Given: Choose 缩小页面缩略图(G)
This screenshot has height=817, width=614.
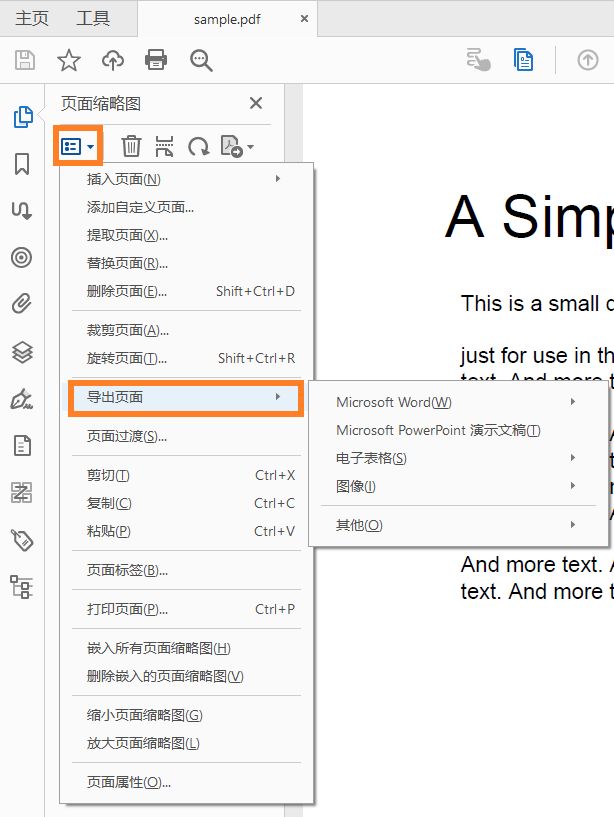Looking at the screenshot, I should click(x=186, y=715).
